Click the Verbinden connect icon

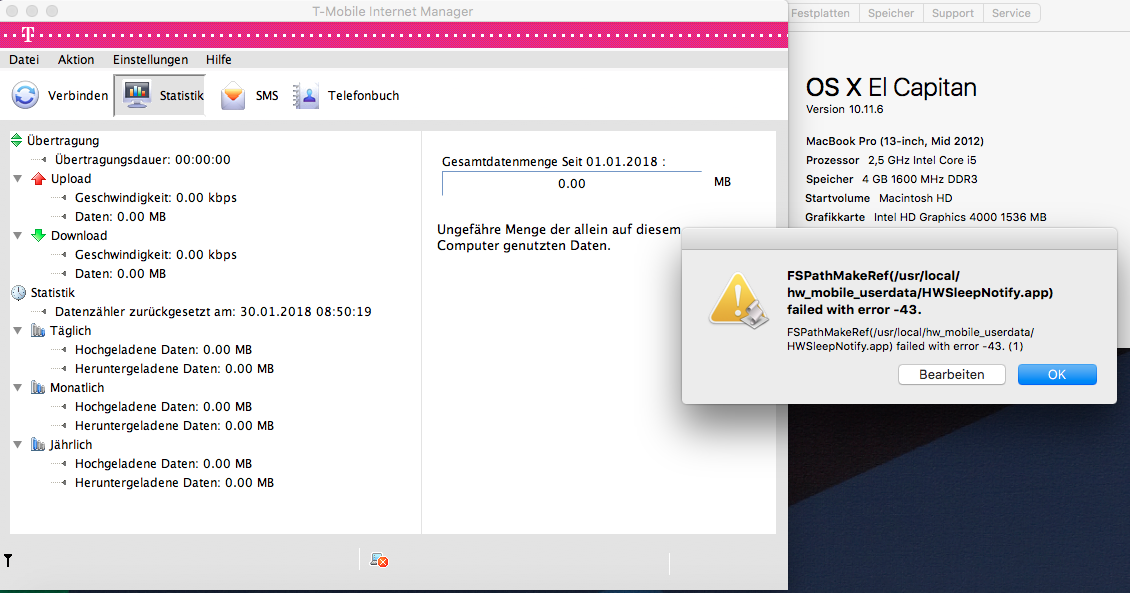25,95
